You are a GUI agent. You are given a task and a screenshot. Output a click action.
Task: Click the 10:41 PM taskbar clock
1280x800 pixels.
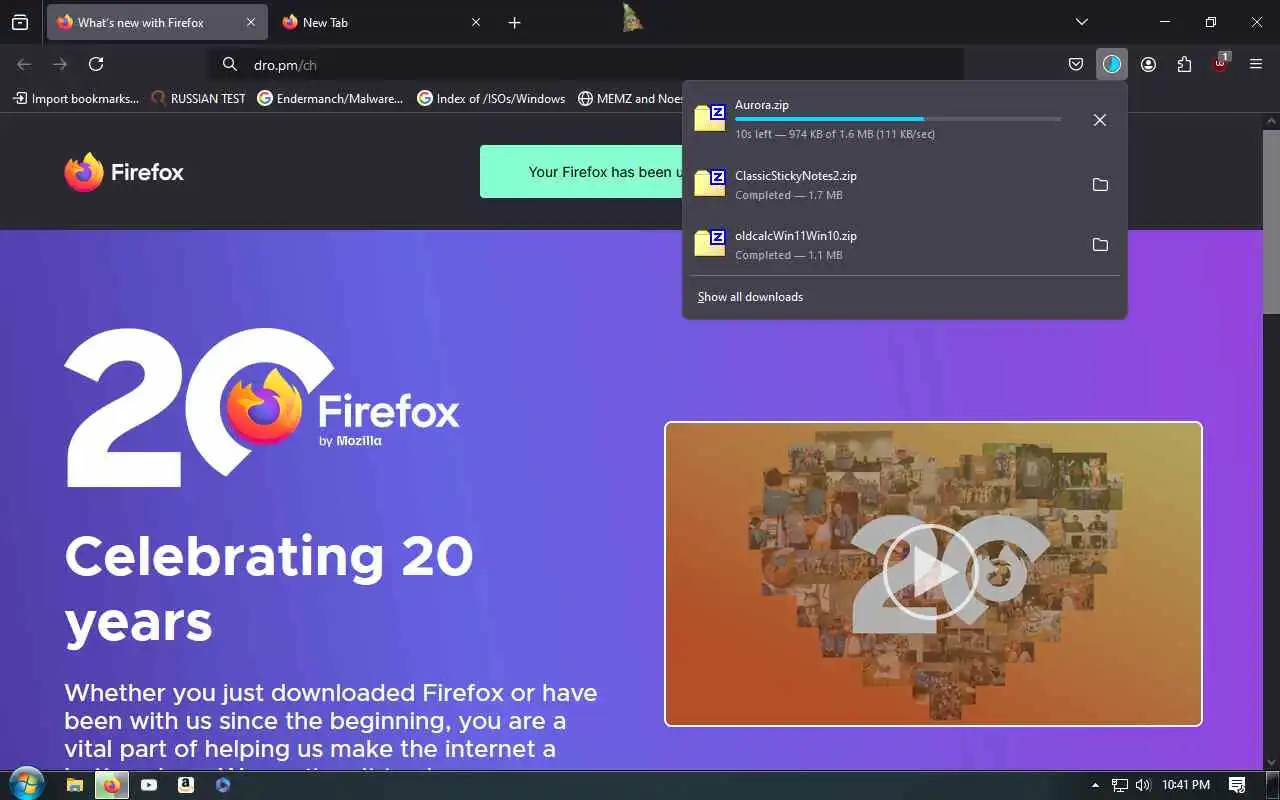(1186, 785)
